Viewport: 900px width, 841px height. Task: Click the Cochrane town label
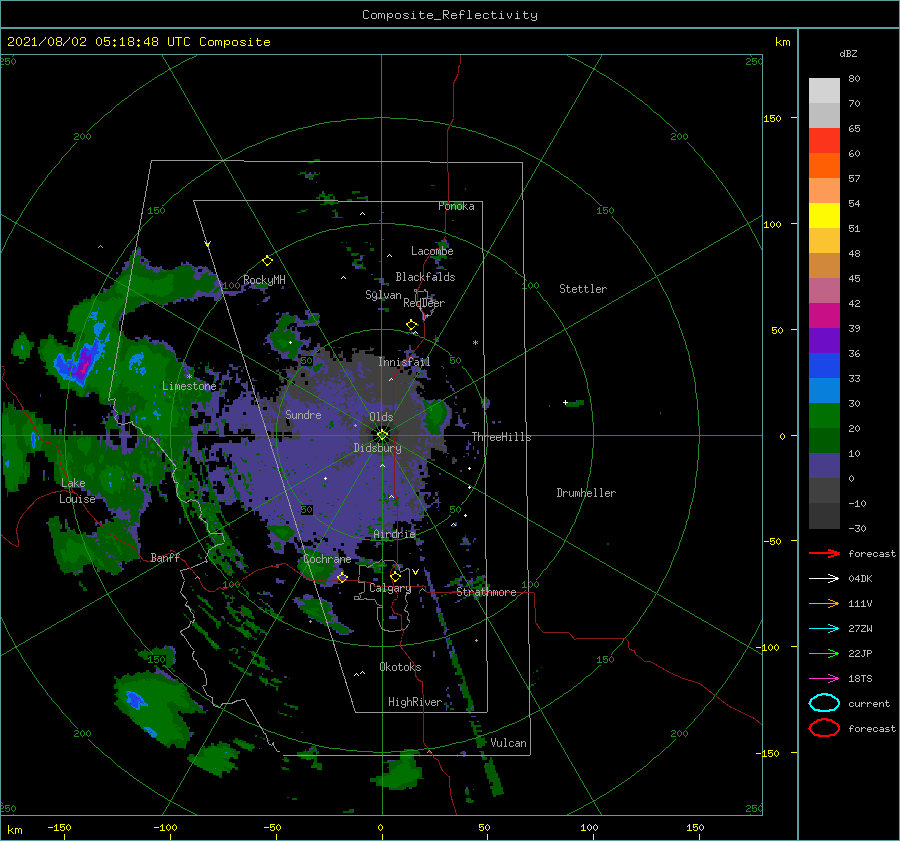coord(327,559)
